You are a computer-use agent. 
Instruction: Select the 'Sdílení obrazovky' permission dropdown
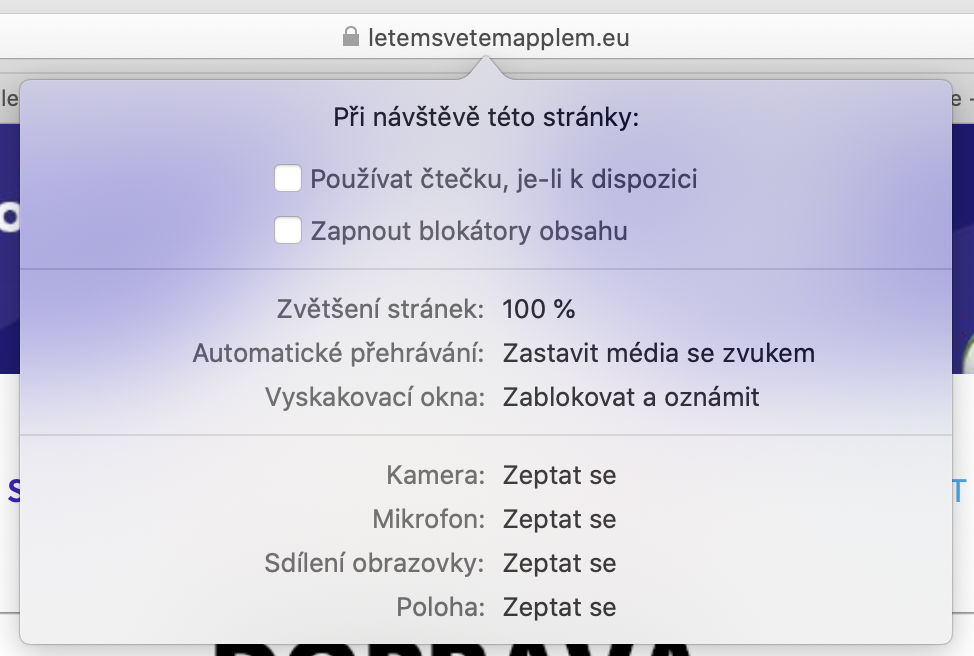click(559, 563)
